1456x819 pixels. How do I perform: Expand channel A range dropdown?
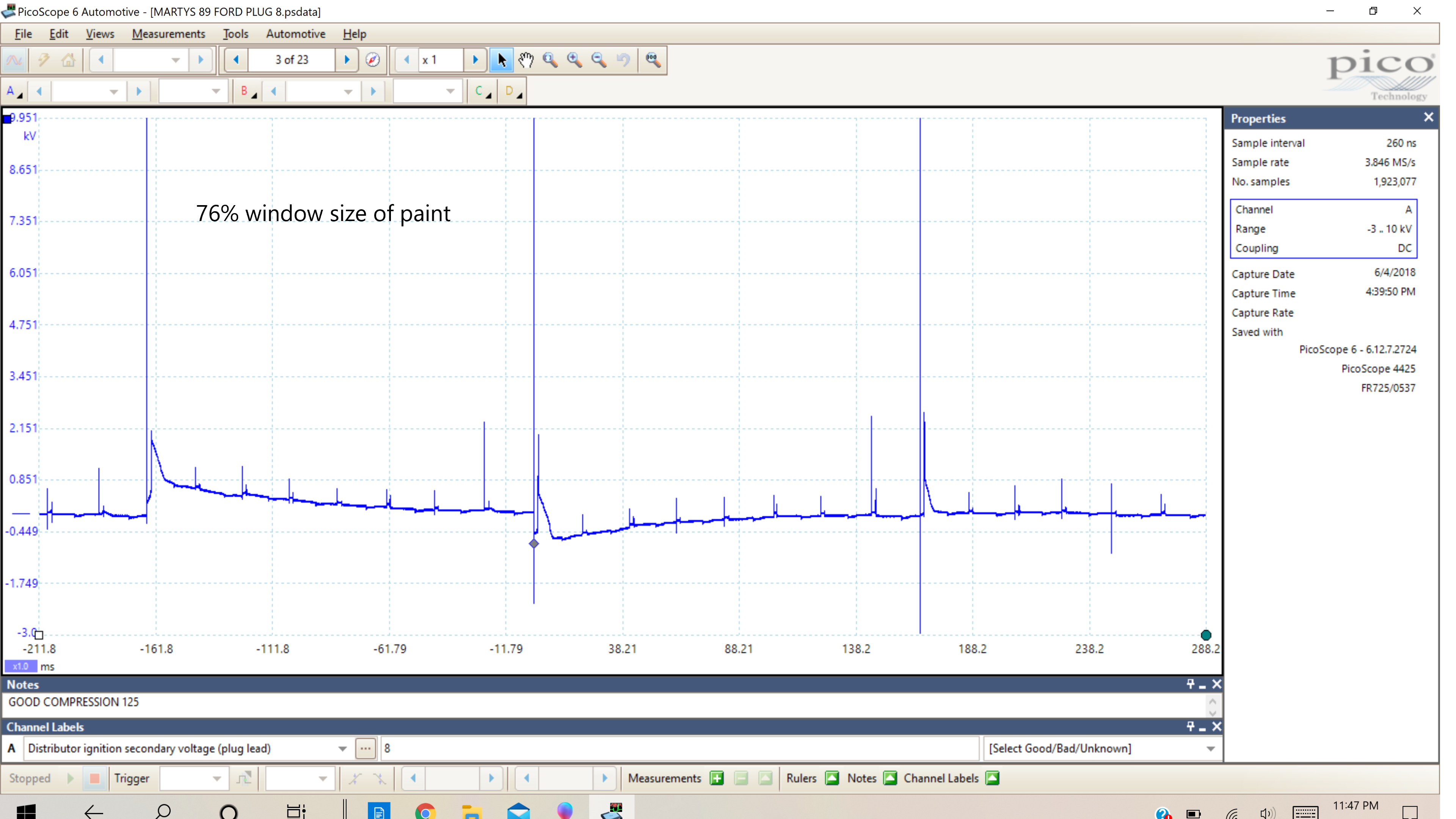(x=114, y=91)
